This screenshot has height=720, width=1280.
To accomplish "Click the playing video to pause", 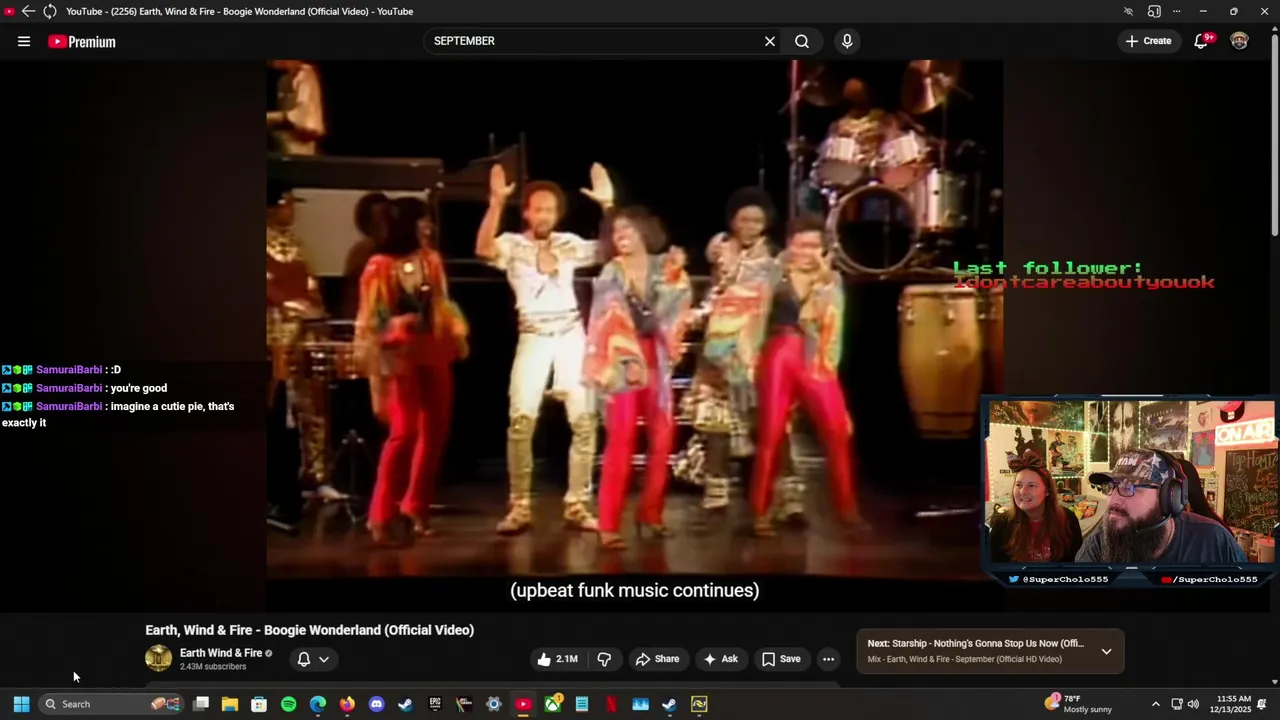I will (x=634, y=318).
